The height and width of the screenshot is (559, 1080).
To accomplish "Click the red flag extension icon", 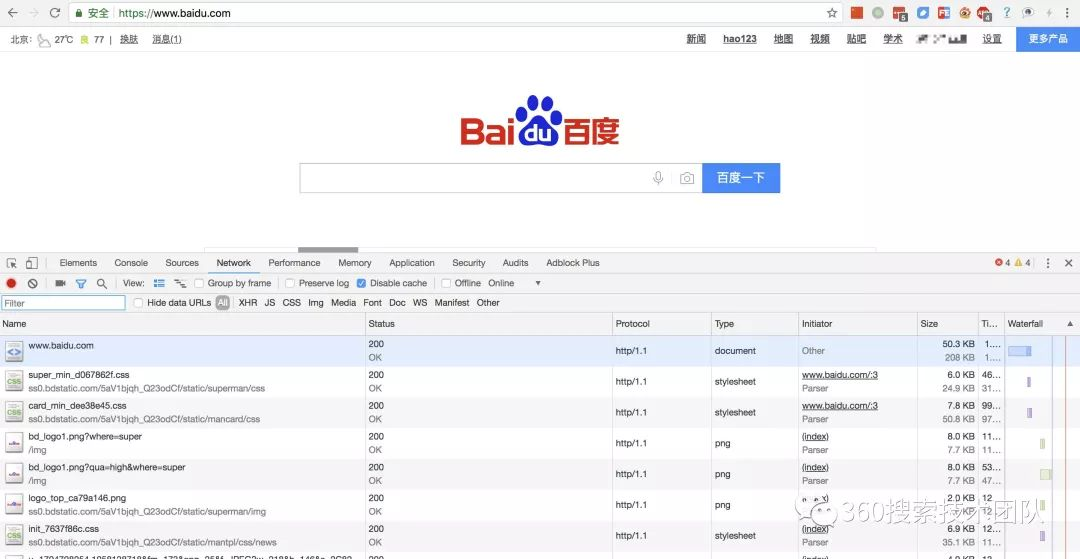I will [x=857, y=12].
